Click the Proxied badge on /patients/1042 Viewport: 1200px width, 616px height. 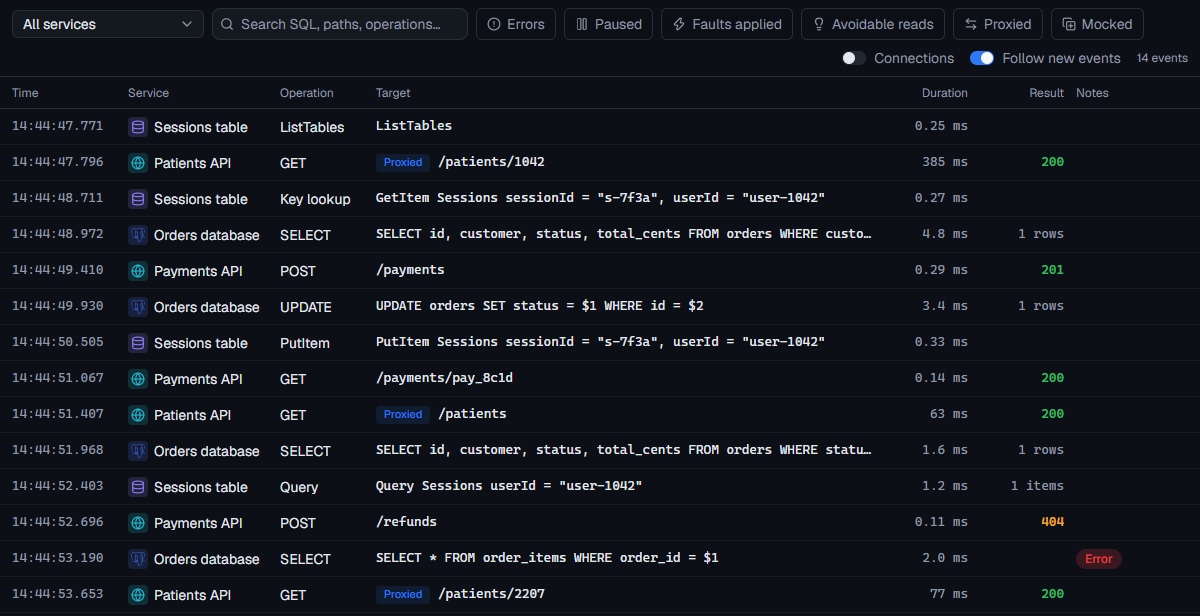tap(403, 162)
